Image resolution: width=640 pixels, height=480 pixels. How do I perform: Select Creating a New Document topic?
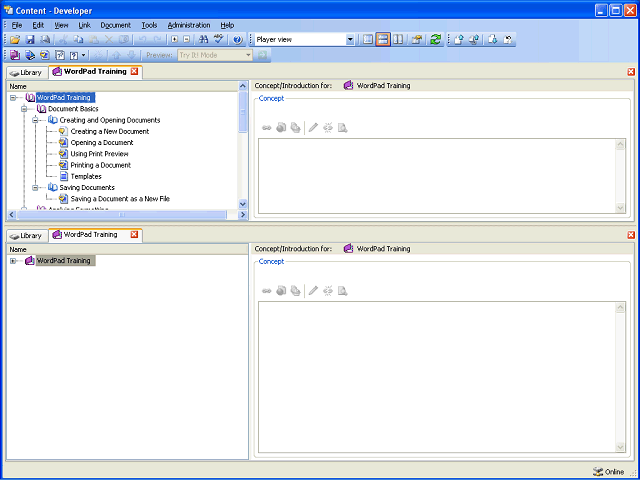110,131
